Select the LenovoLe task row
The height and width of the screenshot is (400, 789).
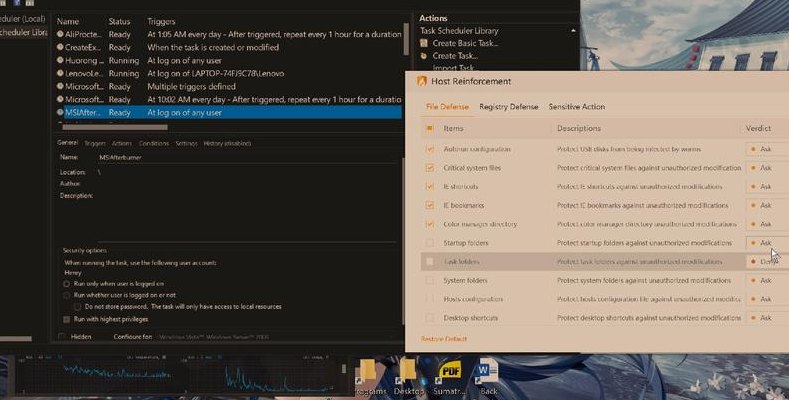(229, 73)
